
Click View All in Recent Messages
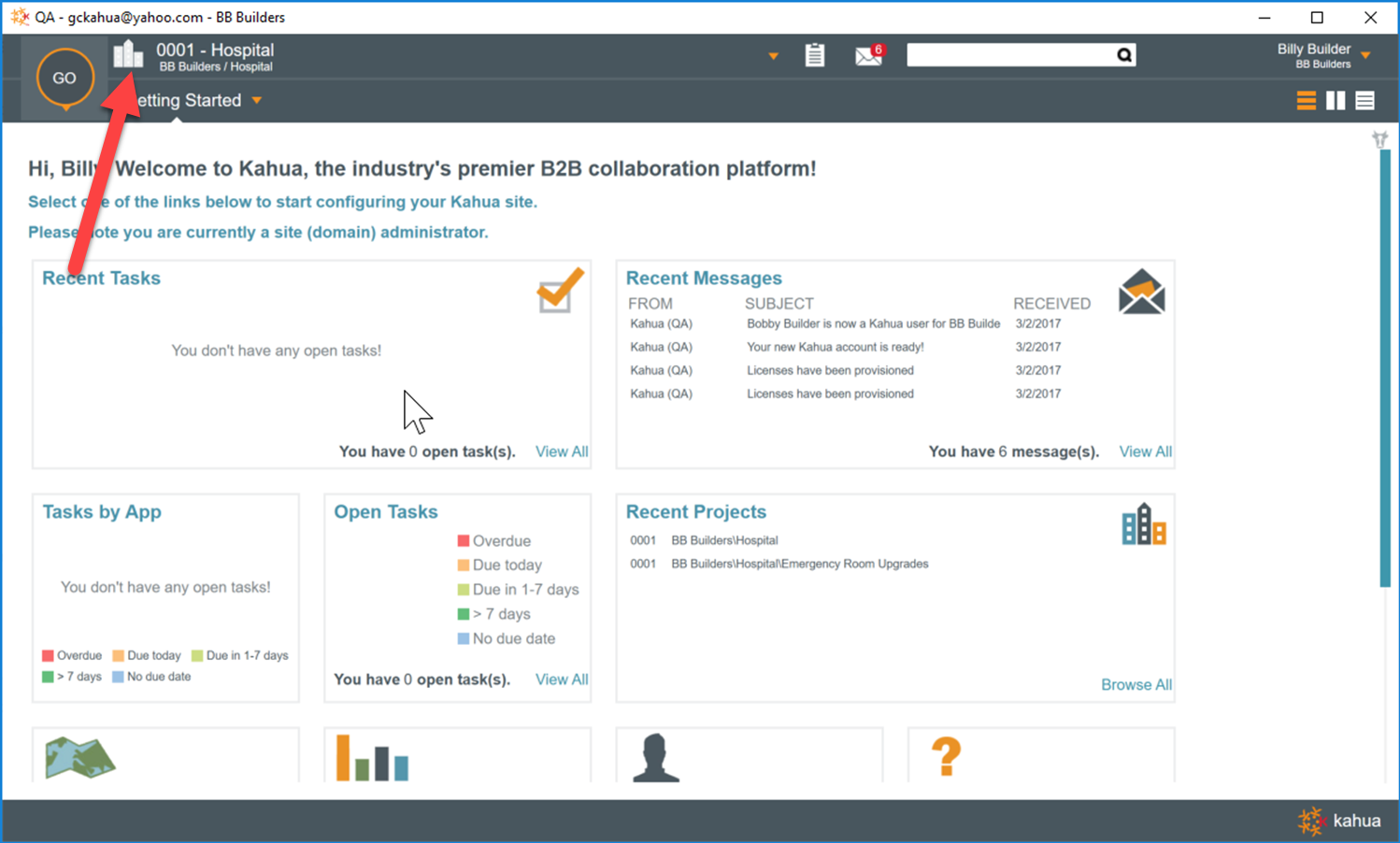[x=1145, y=451]
